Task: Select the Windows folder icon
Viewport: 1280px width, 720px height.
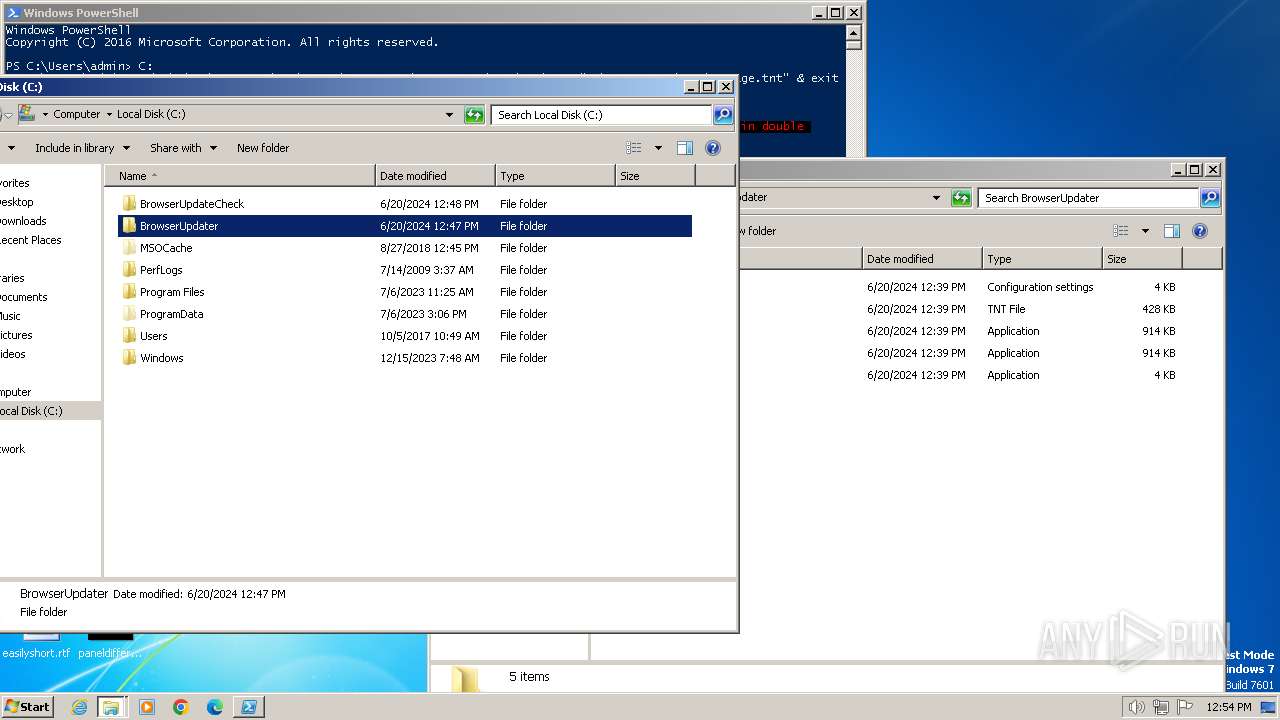Action: click(128, 358)
